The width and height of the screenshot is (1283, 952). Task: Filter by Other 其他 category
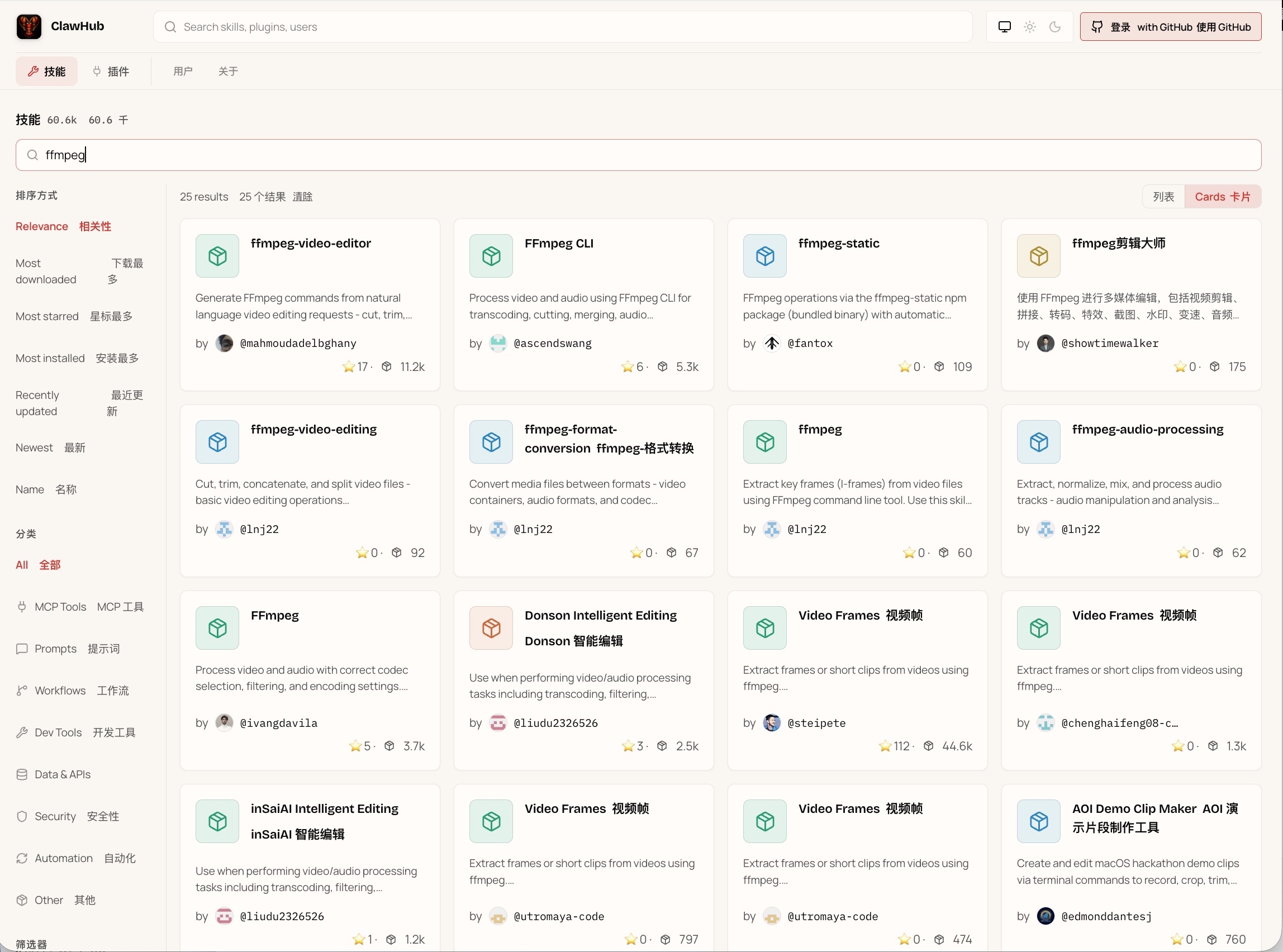coord(56,900)
